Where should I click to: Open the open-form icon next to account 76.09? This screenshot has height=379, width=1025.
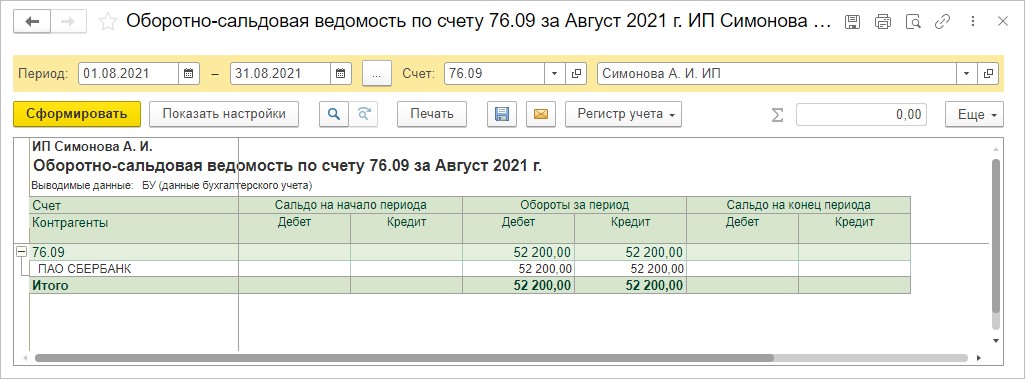tap(575, 74)
